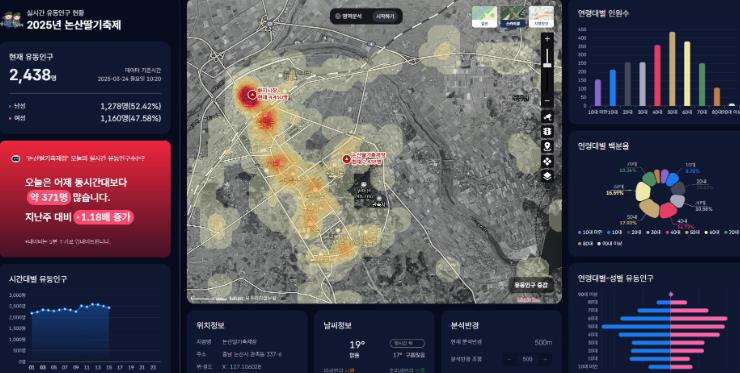The image size is (740, 373).
Task: Click the 시작하기 start button
Action: coord(386,16)
